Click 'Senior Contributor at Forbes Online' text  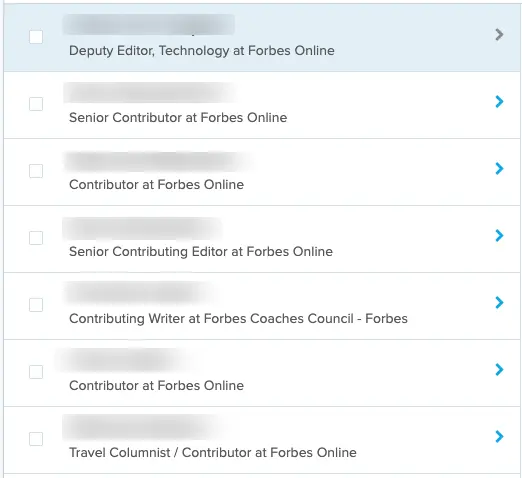[178, 118]
